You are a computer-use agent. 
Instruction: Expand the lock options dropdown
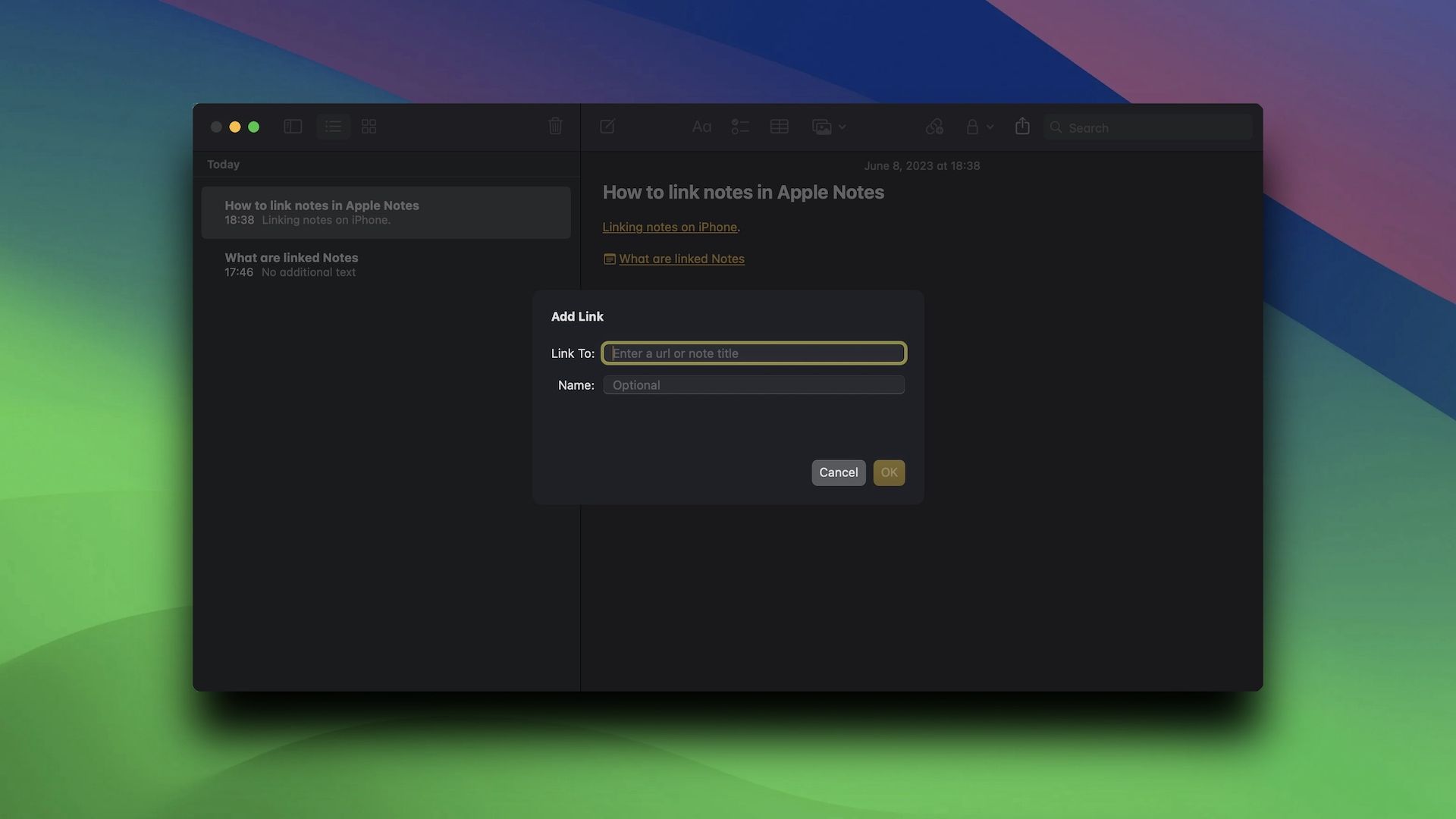click(x=979, y=127)
